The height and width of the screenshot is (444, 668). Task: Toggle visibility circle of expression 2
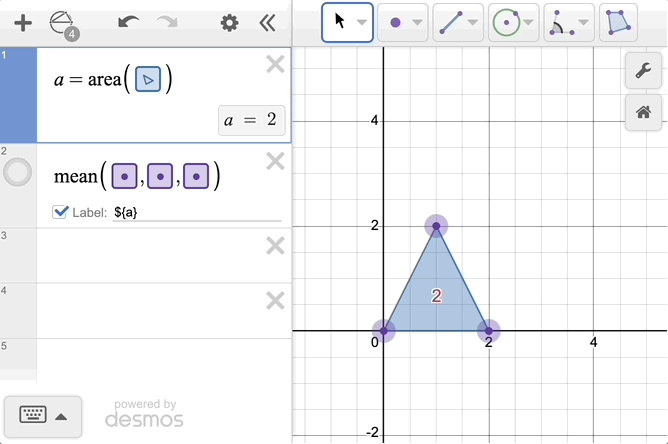(18, 172)
